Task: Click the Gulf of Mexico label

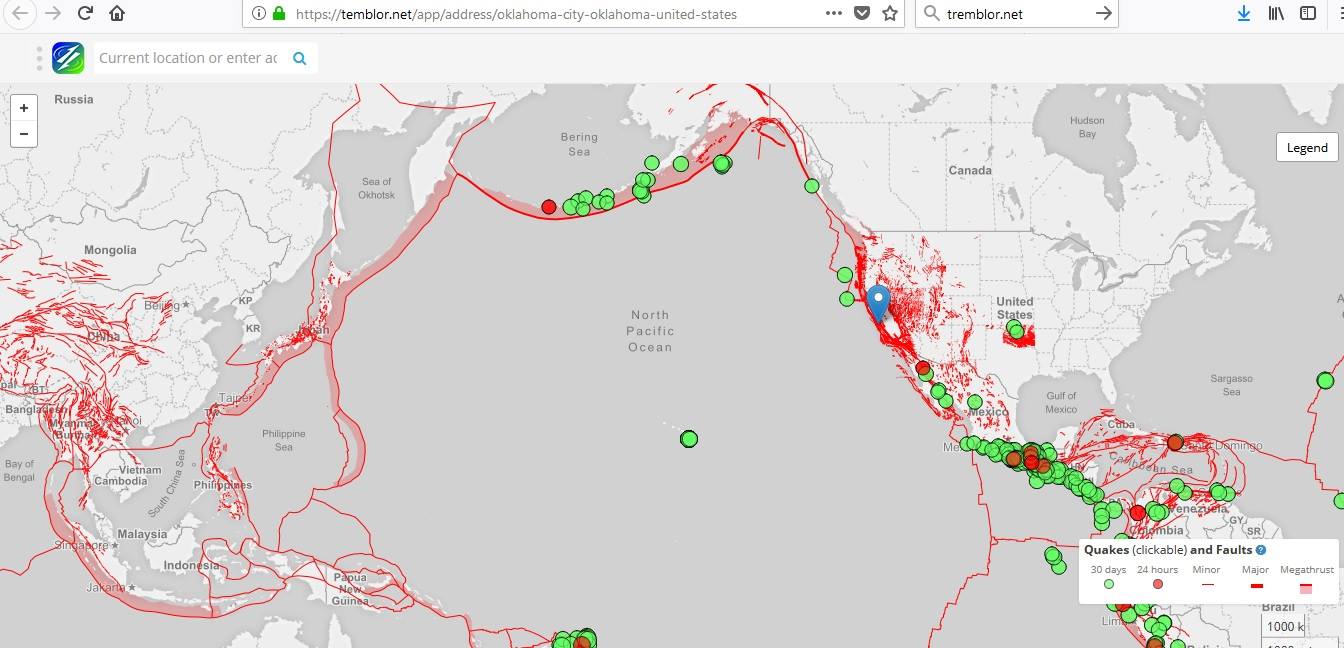Action: [1061, 402]
